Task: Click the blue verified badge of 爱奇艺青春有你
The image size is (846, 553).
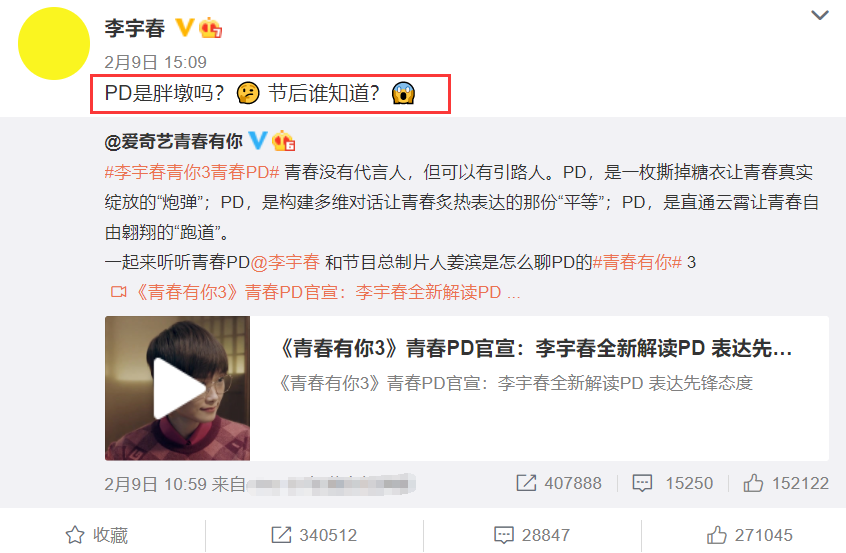Action: click(x=257, y=140)
